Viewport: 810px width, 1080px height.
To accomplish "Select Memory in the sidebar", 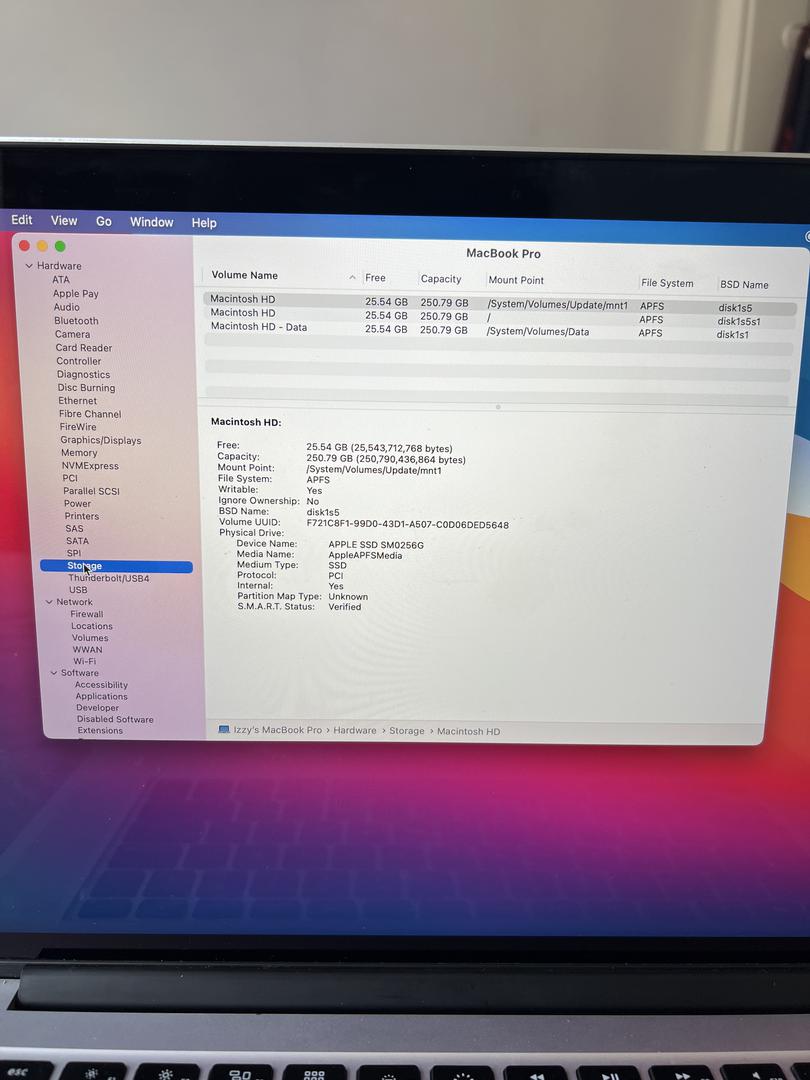I will click(x=79, y=453).
